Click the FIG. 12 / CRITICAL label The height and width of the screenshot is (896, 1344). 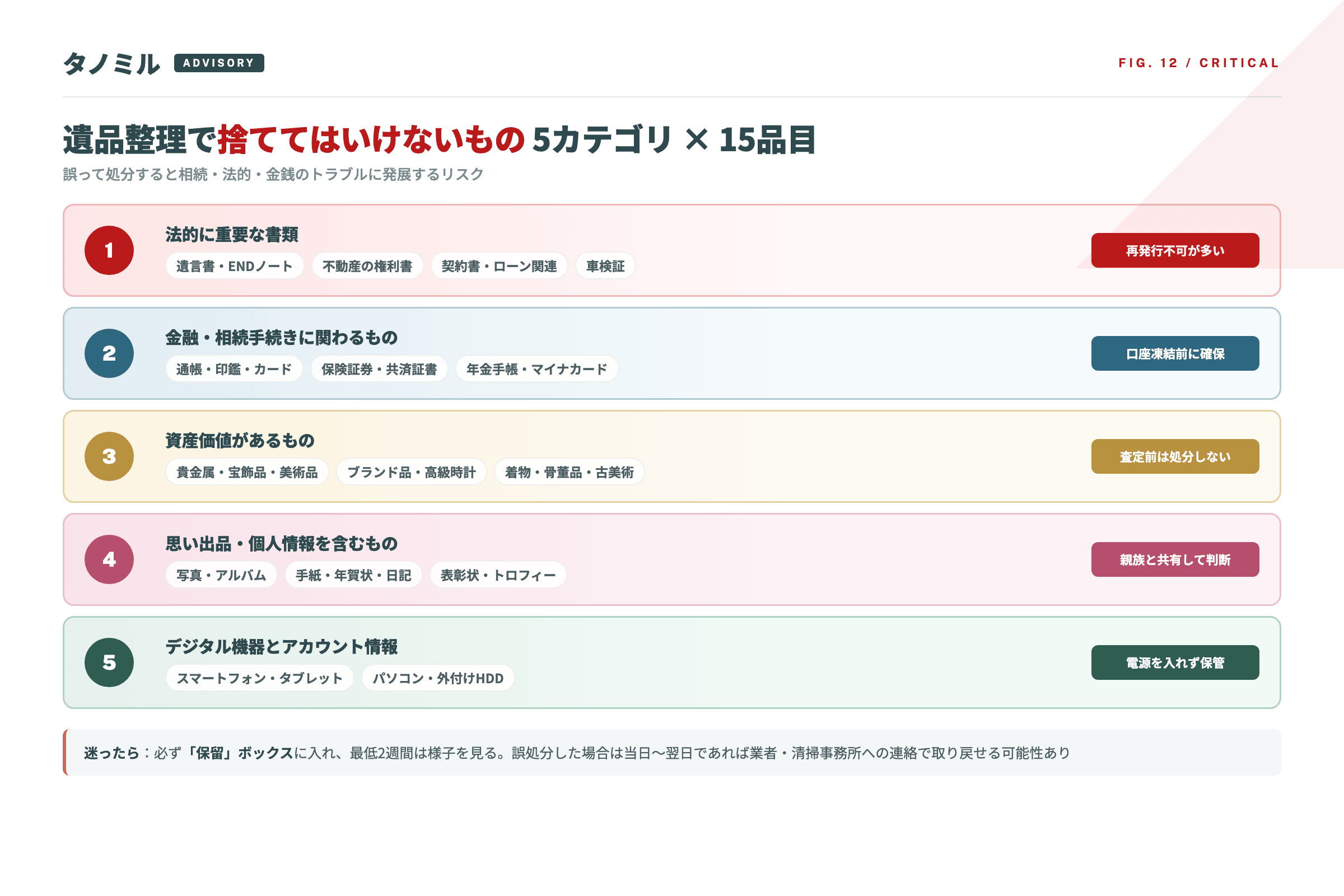1198,63
